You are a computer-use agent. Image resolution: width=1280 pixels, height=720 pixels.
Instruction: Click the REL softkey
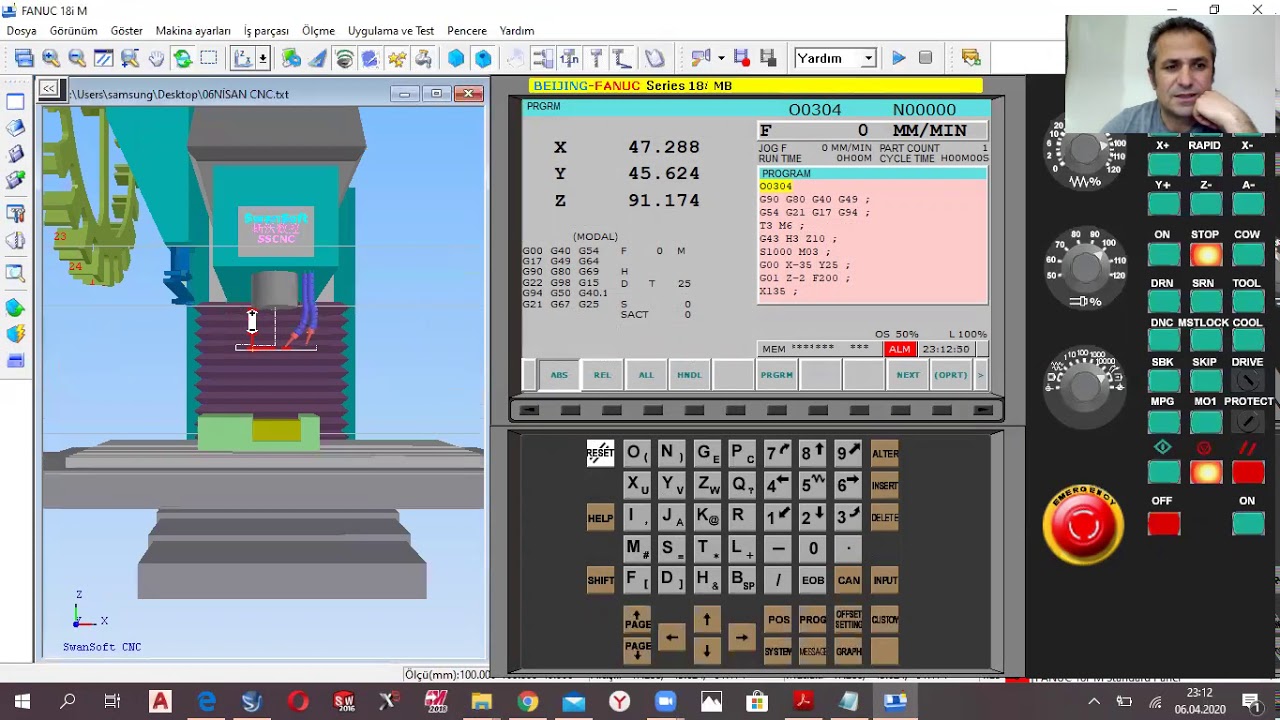point(602,375)
